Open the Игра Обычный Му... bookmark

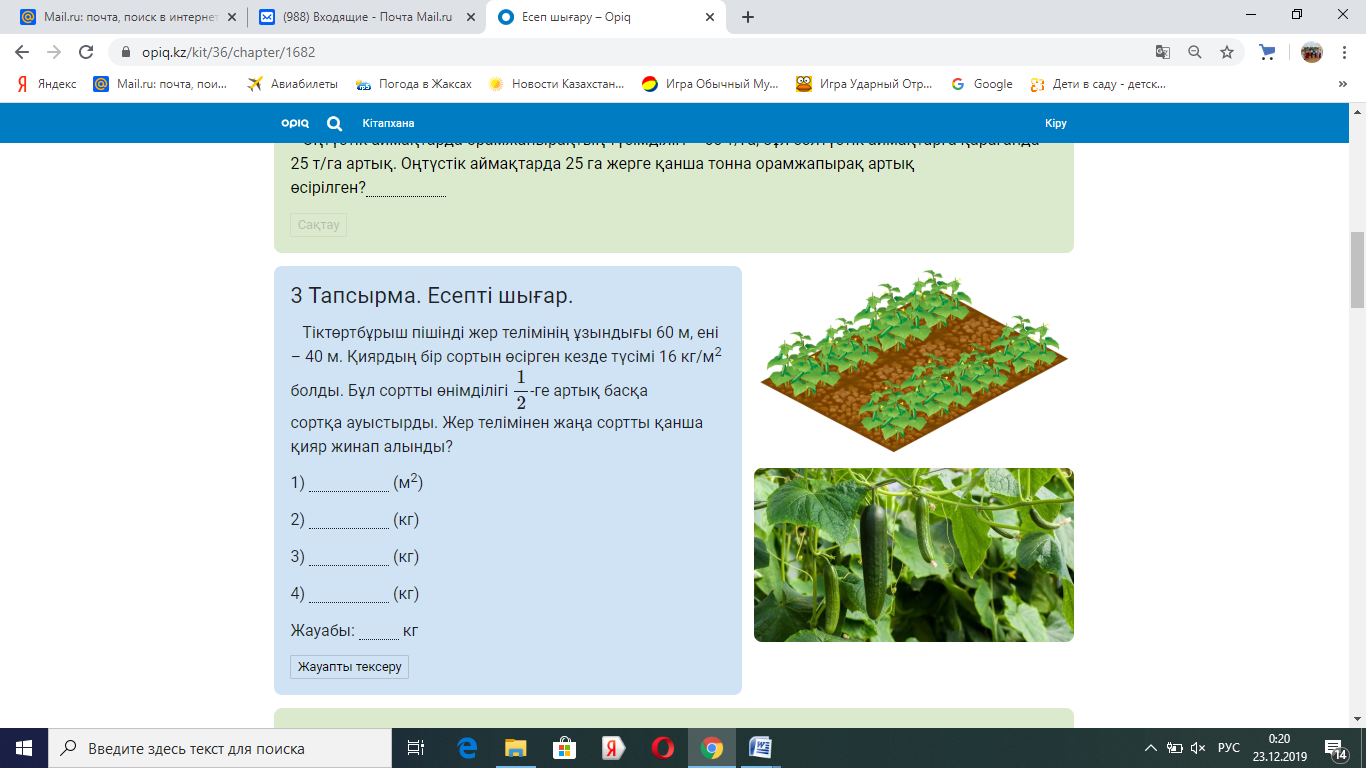pyautogui.click(x=710, y=84)
